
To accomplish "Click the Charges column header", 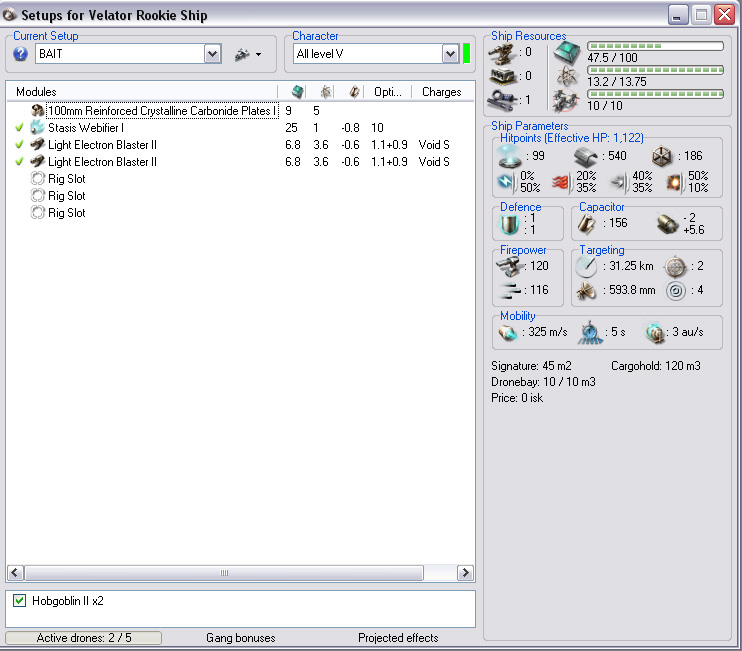I will coord(442,92).
